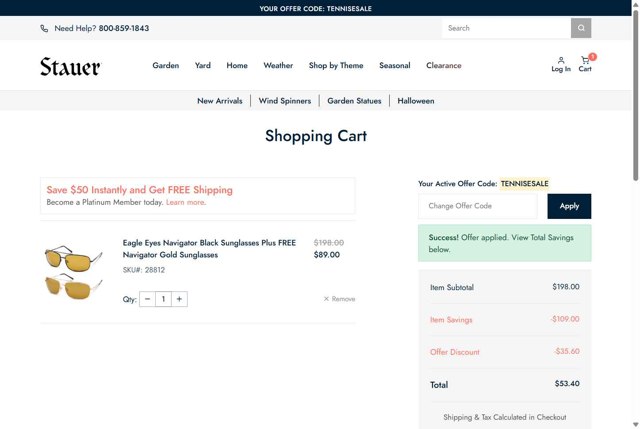This screenshot has height=429, width=640.
Task: Open the Shop by Theme menu
Action: coord(336,65)
